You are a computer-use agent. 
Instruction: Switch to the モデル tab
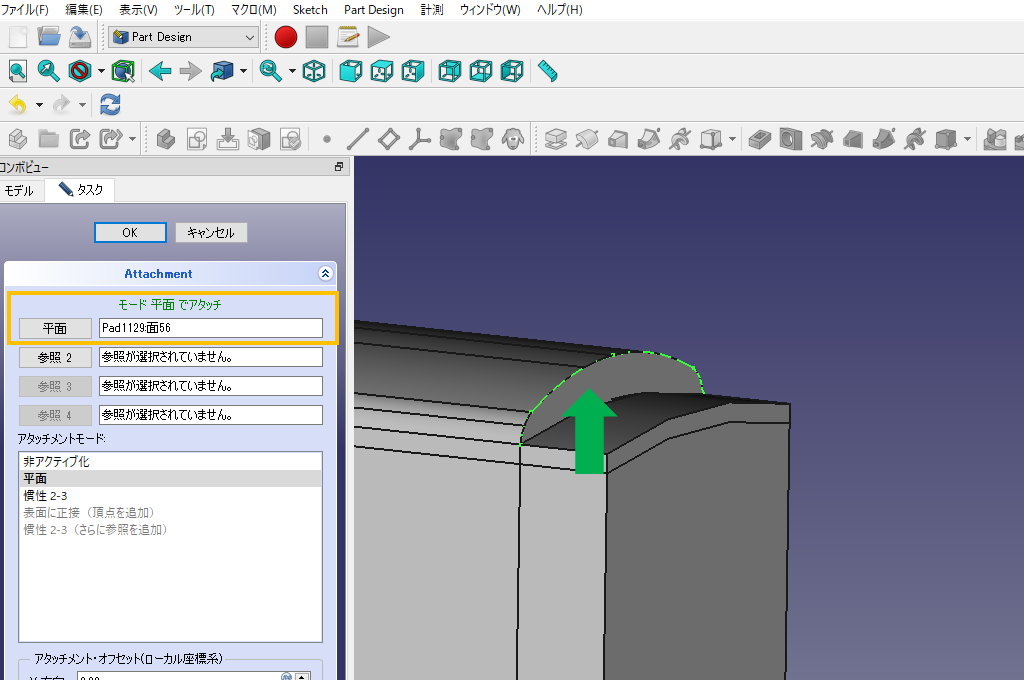point(19,190)
